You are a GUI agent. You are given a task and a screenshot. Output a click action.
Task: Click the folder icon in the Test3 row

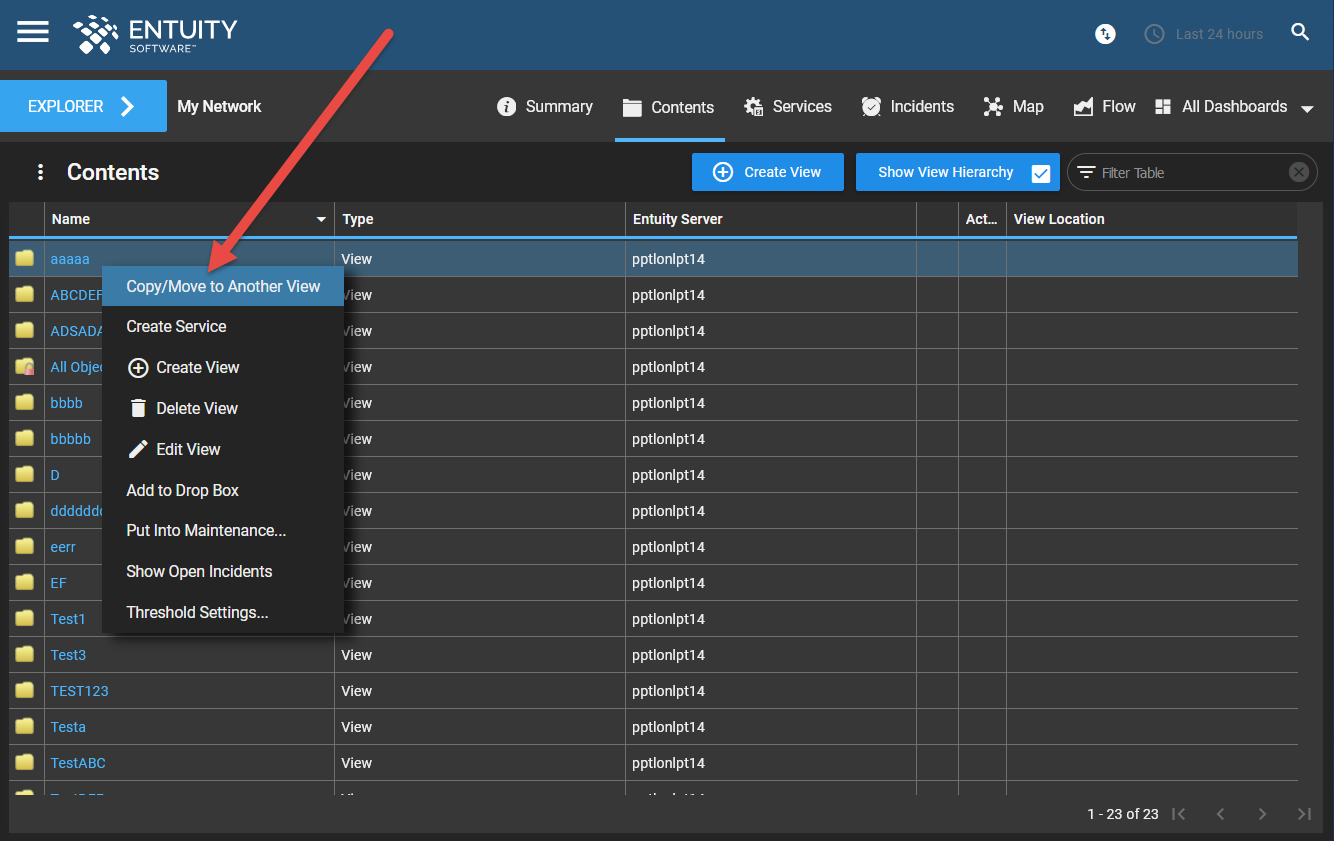click(25, 655)
